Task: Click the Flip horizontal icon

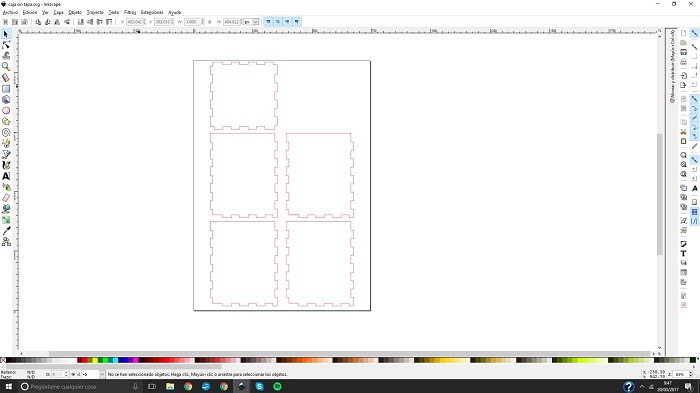Action: click(57, 21)
